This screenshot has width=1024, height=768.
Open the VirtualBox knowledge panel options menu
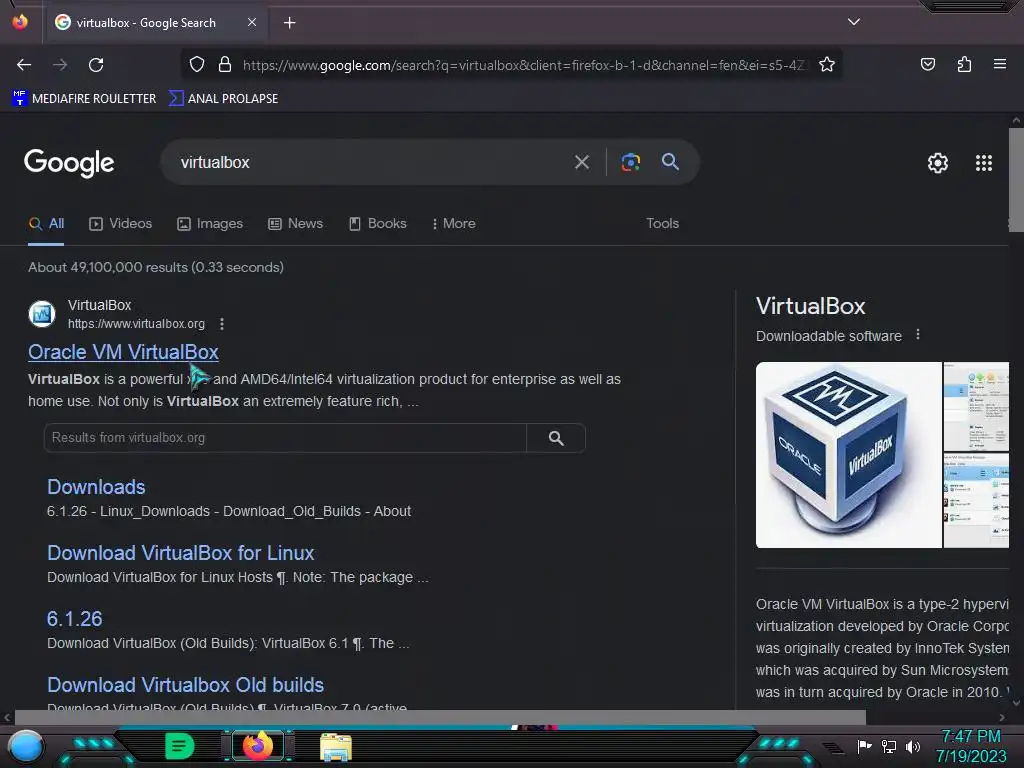[918, 334]
